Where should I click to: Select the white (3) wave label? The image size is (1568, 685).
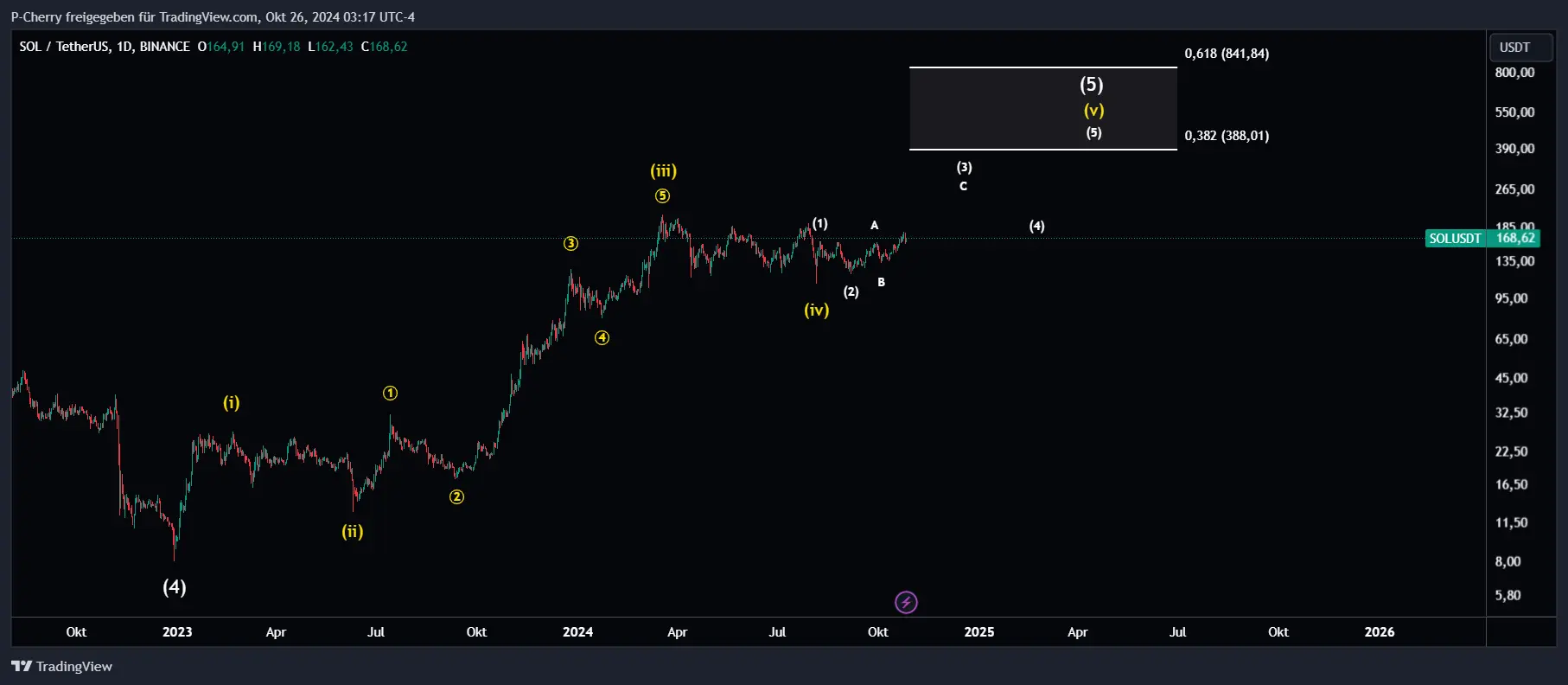tap(965, 168)
